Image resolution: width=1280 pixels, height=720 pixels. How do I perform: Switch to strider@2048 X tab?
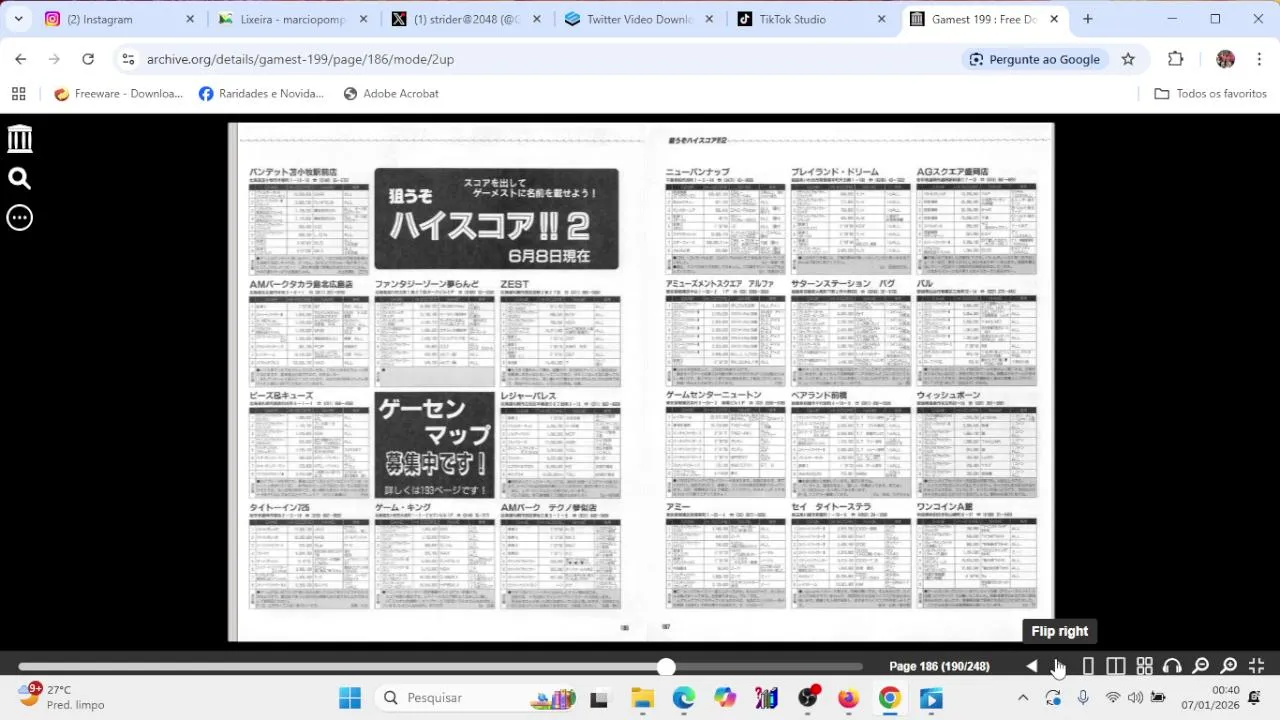466,19
